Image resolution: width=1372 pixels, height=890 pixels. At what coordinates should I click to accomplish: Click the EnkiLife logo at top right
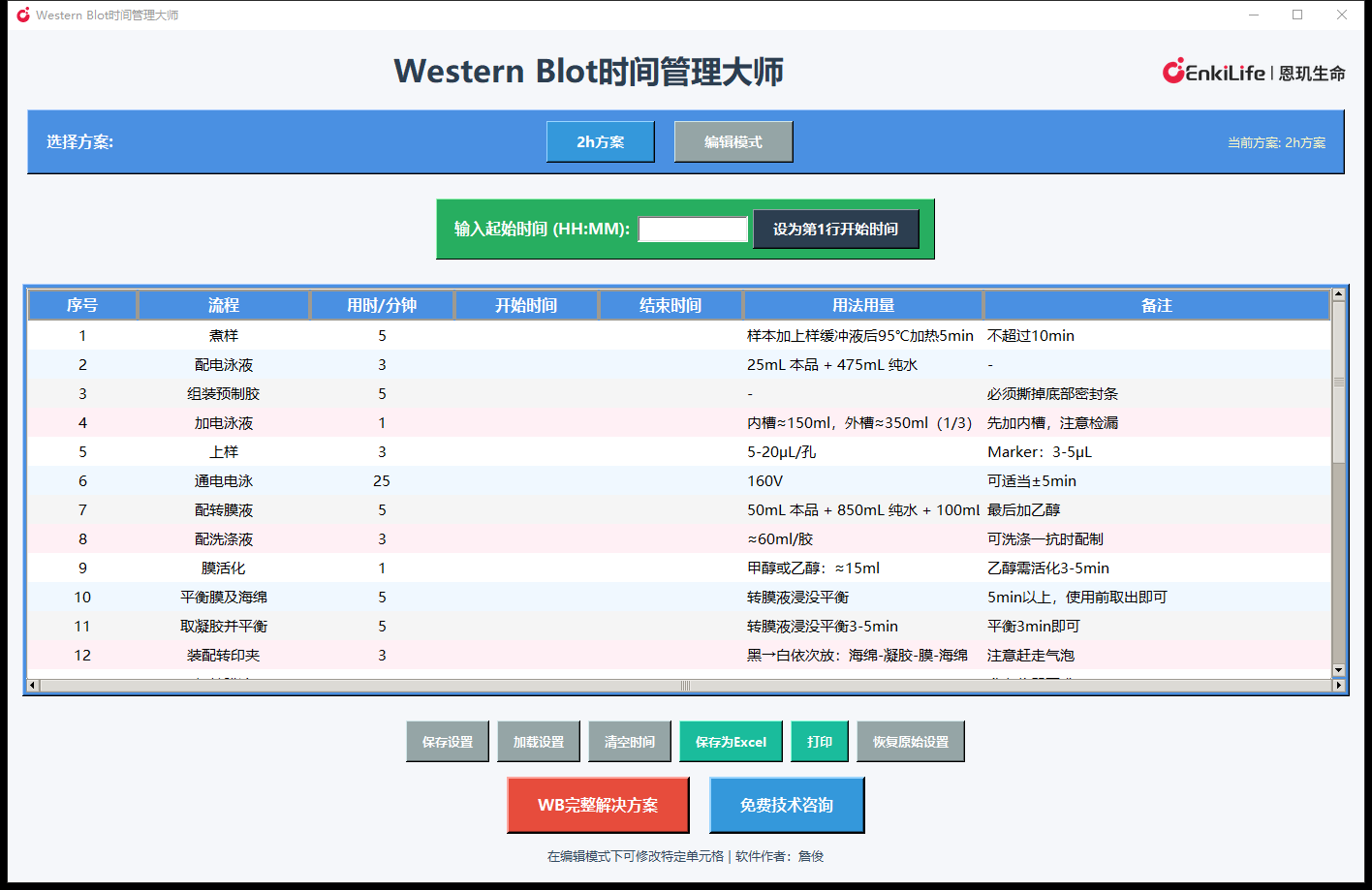[1254, 73]
